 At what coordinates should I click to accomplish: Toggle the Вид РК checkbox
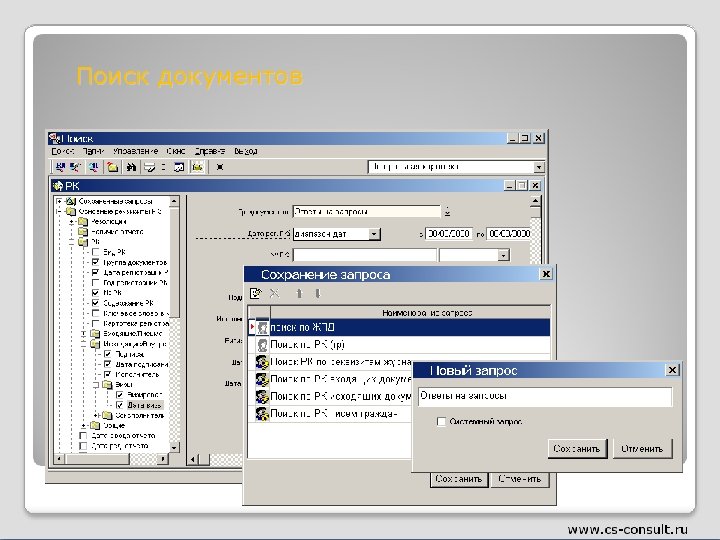[x=96, y=252]
